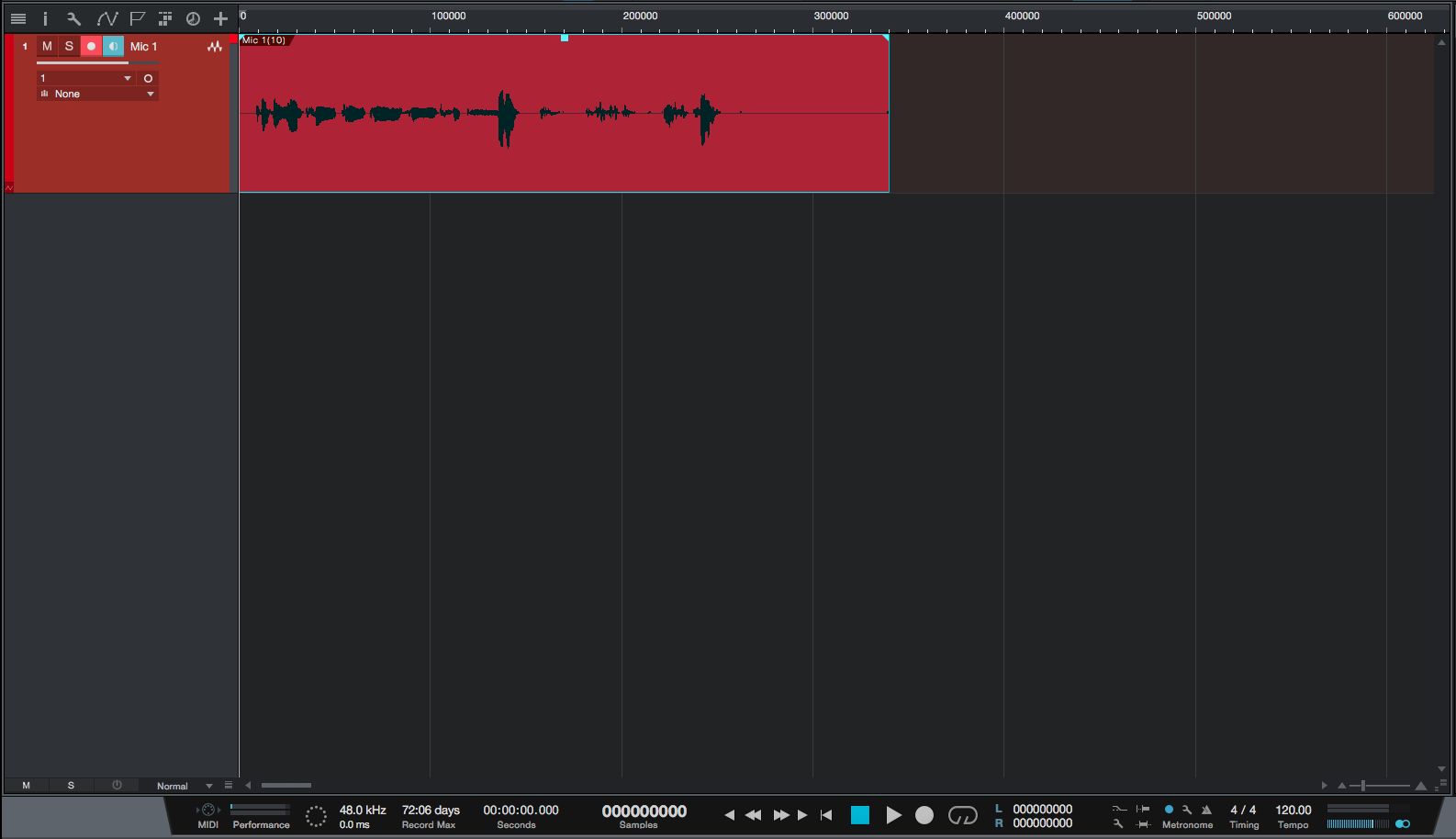
Task: Open the arranger track grid icon
Action: (165, 18)
